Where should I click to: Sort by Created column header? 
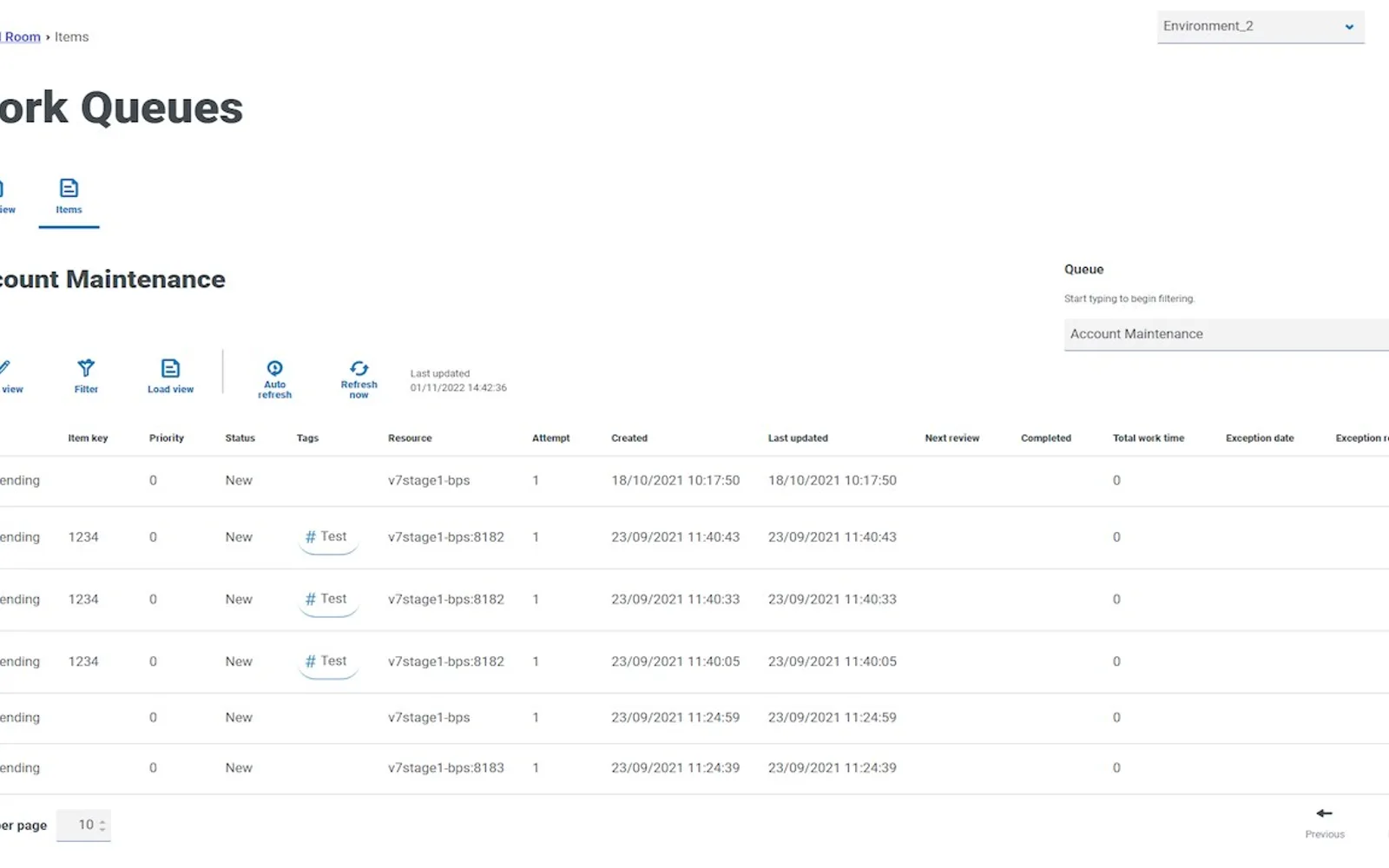pos(629,438)
